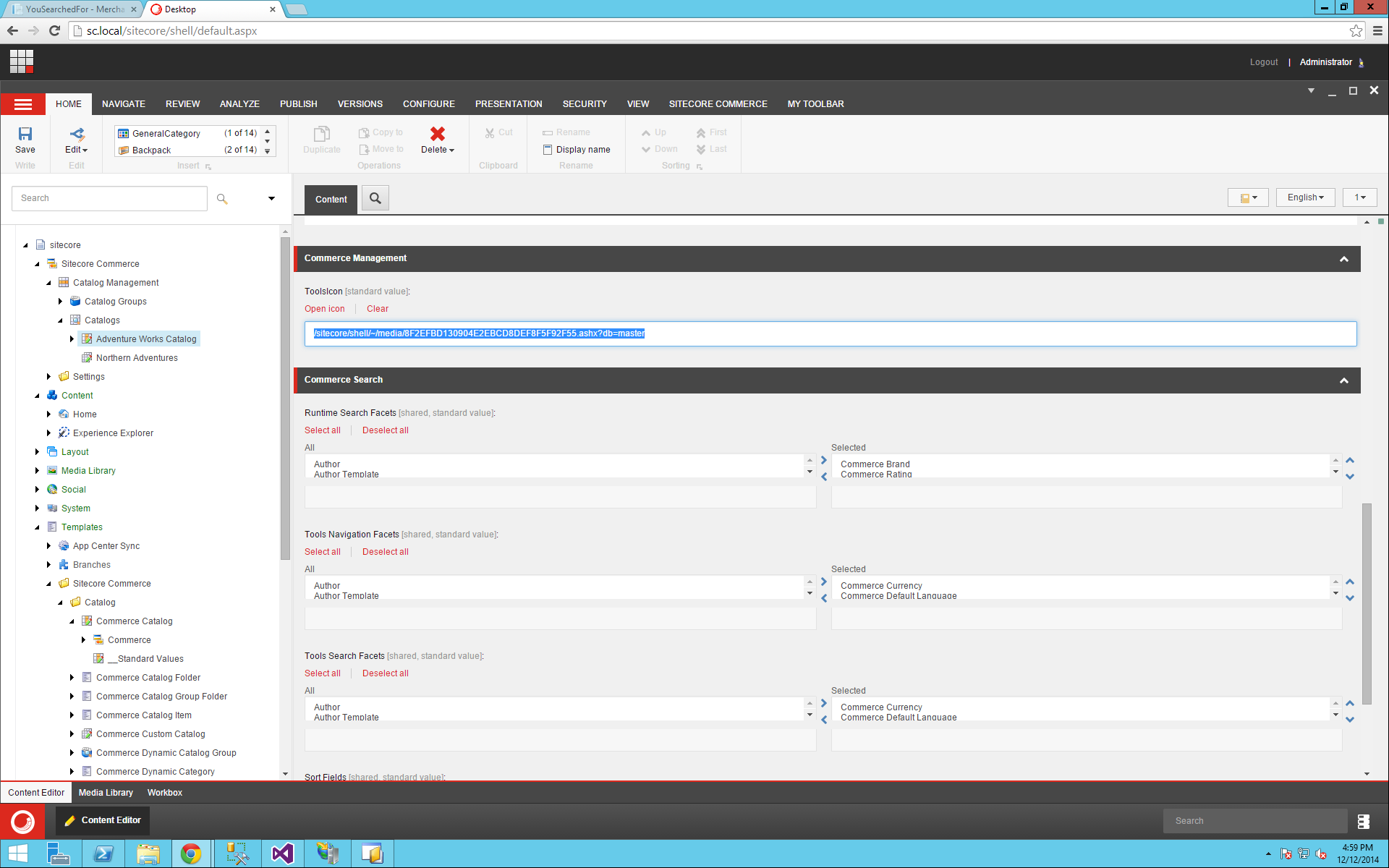
Task: Open the English language dropdown
Action: coord(1304,197)
